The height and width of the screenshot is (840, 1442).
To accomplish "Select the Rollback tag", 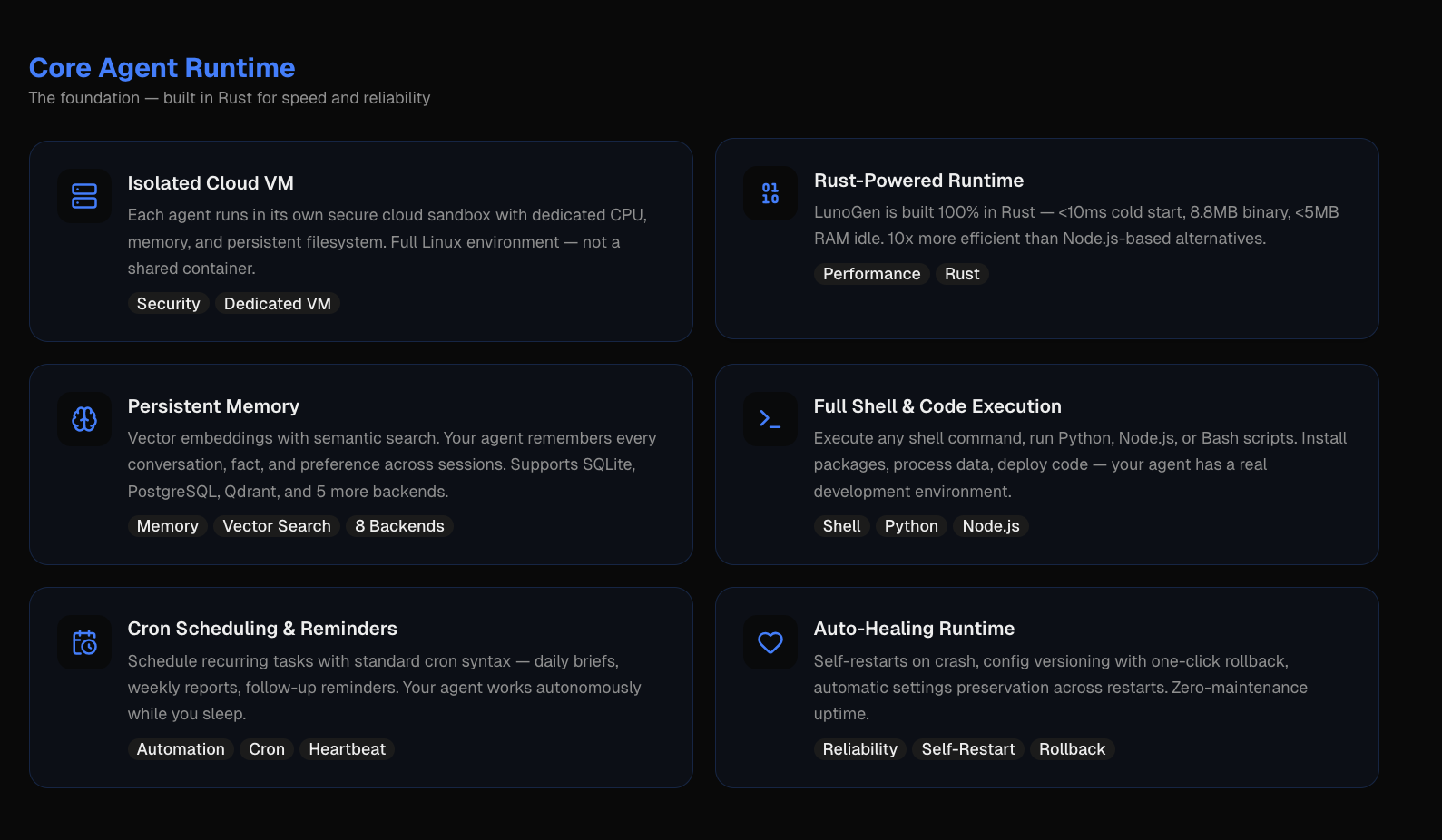I will click(1072, 749).
